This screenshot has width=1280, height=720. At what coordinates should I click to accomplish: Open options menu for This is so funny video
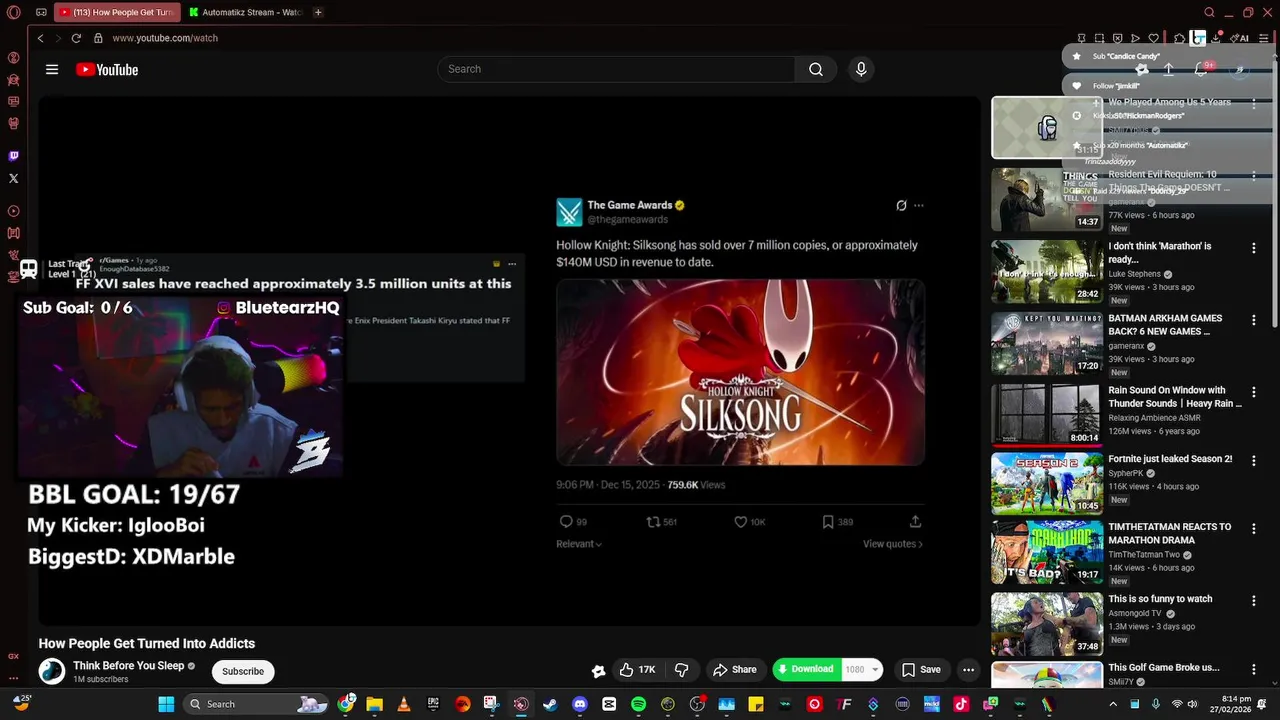1254,601
